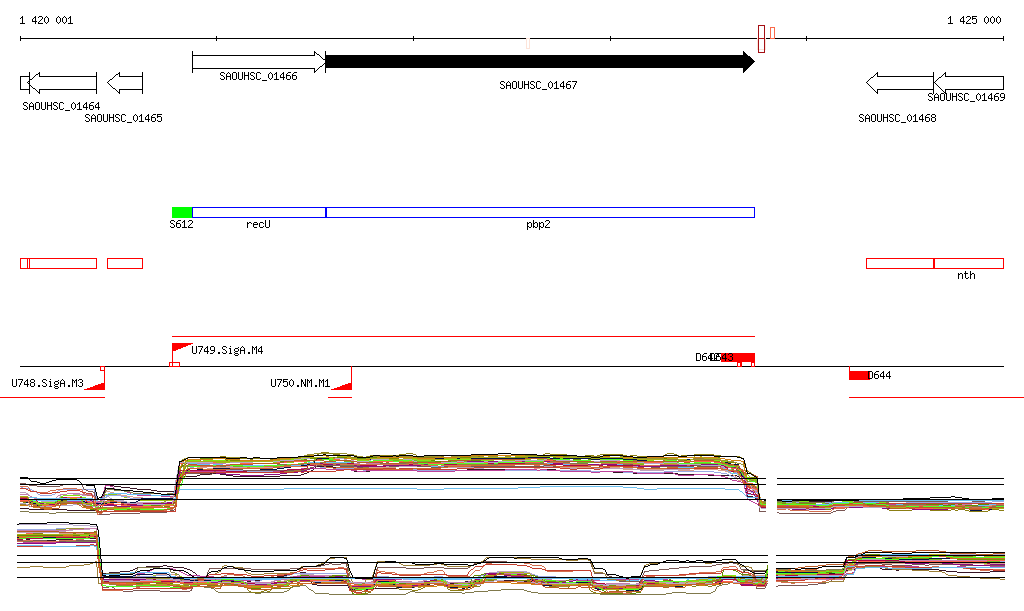Click the red D644 terminator block

[859, 375]
